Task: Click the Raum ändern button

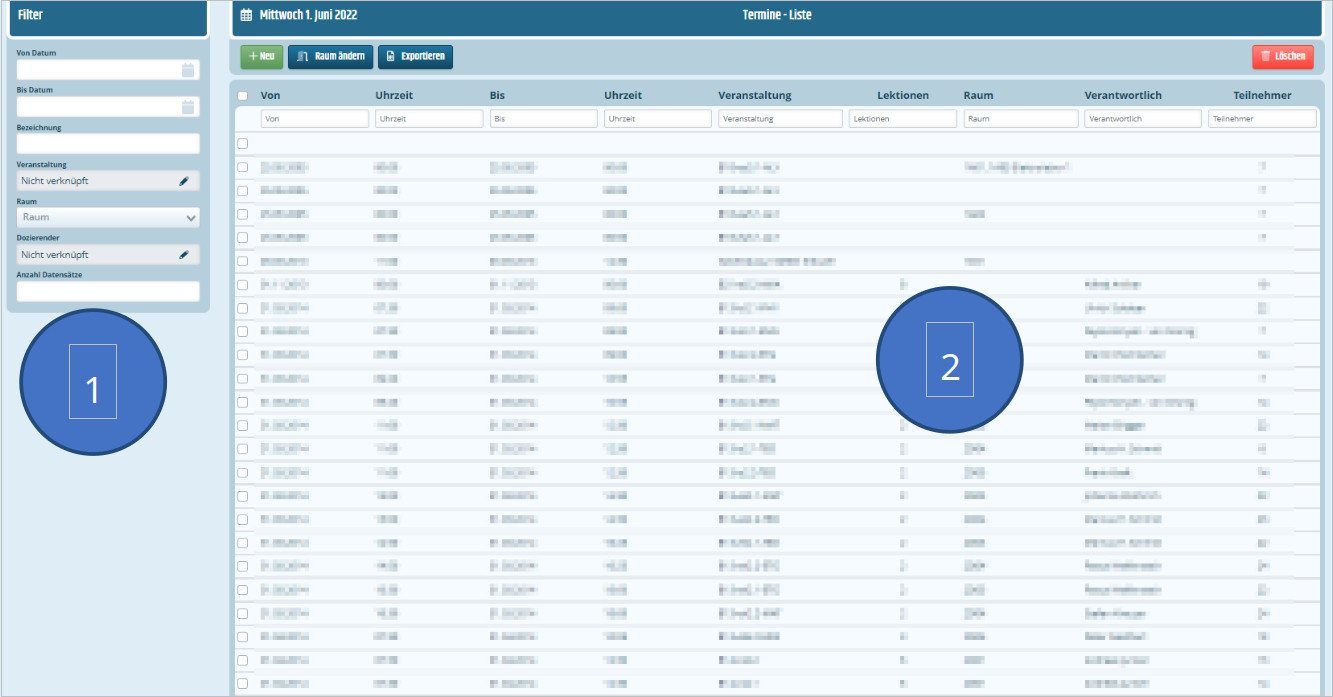Action: coord(331,57)
